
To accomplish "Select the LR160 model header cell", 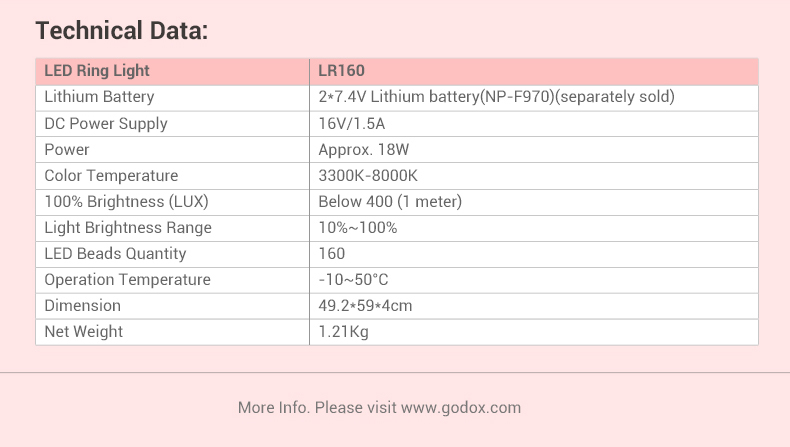I will point(341,71).
